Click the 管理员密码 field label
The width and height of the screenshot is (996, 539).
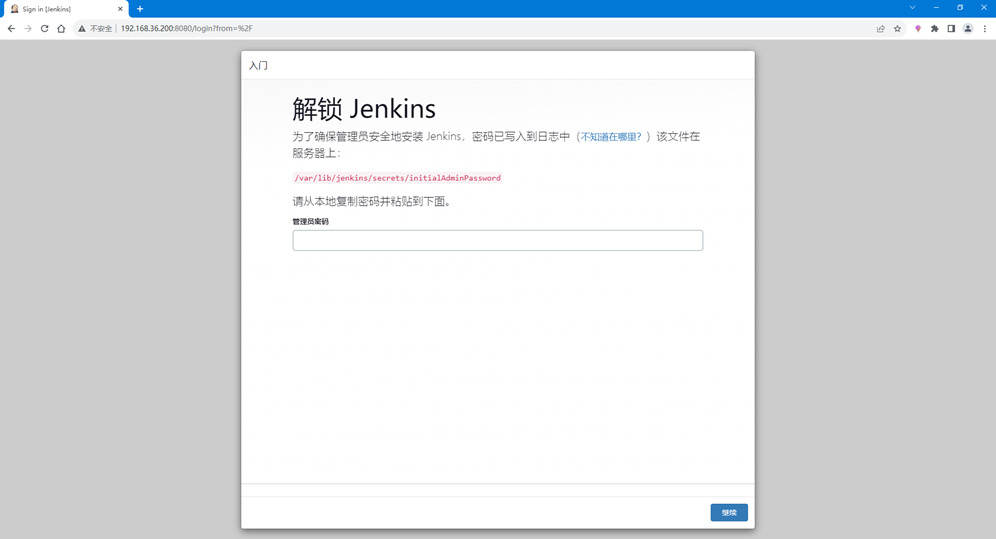click(311, 222)
